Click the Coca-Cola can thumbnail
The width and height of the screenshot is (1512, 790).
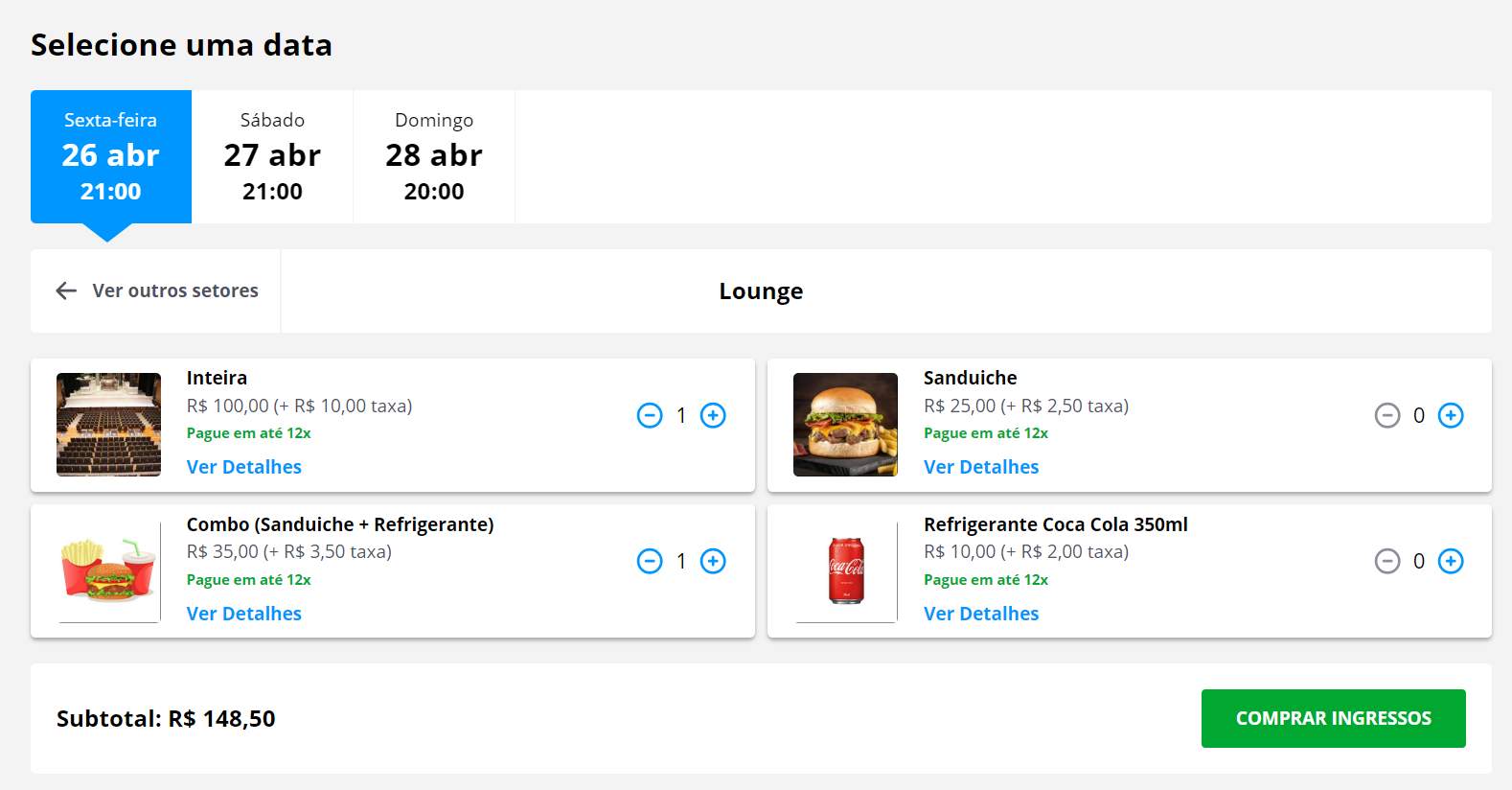point(846,570)
